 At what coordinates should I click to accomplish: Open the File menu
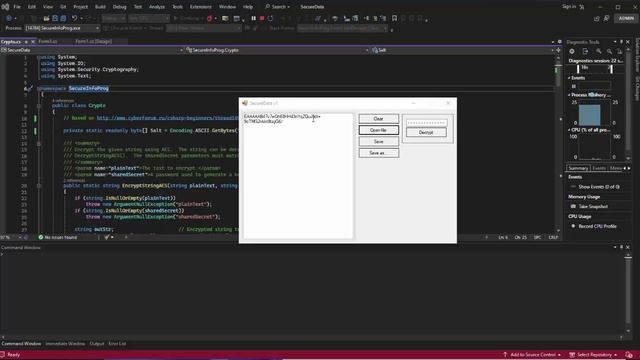(x=17, y=7)
